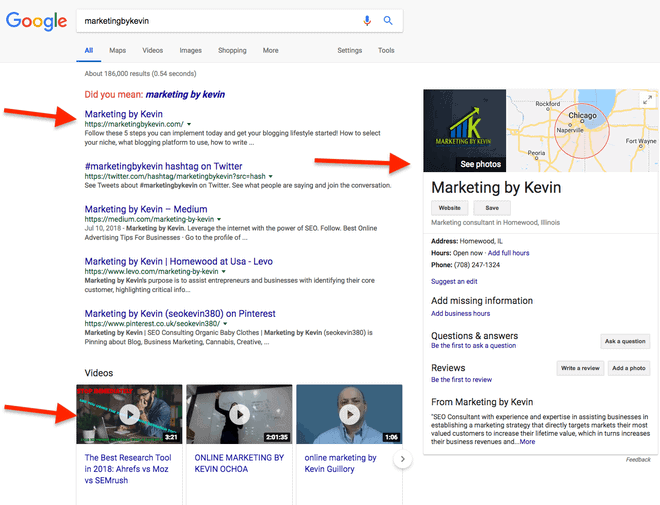Play the Best Research Tool video

(x=129, y=414)
